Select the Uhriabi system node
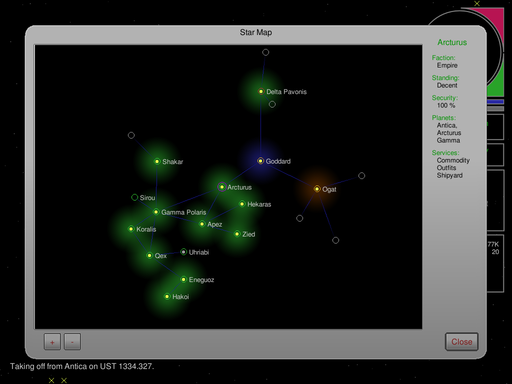This screenshot has height=384, width=512. [x=183, y=252]
